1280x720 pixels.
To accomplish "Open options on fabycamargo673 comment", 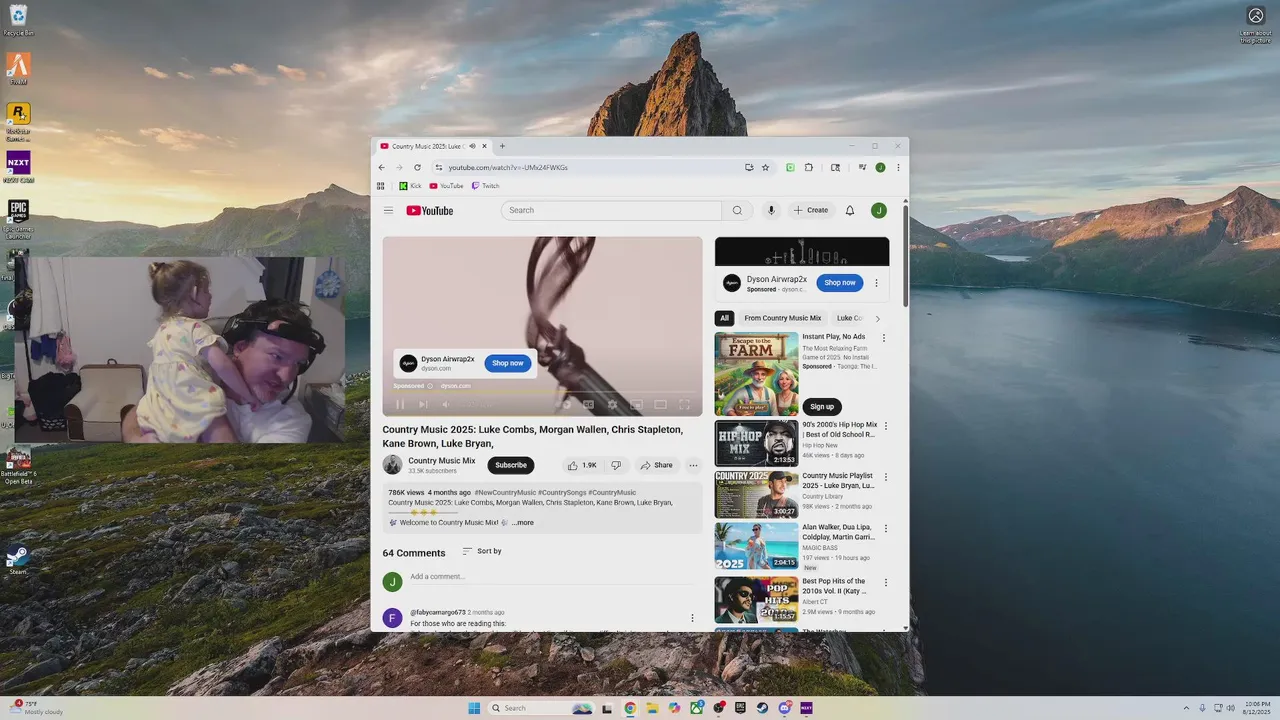I will point(692,618).
